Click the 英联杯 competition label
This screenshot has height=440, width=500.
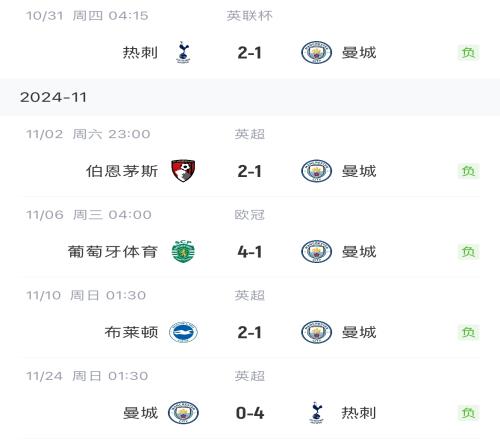coord(250,16)
